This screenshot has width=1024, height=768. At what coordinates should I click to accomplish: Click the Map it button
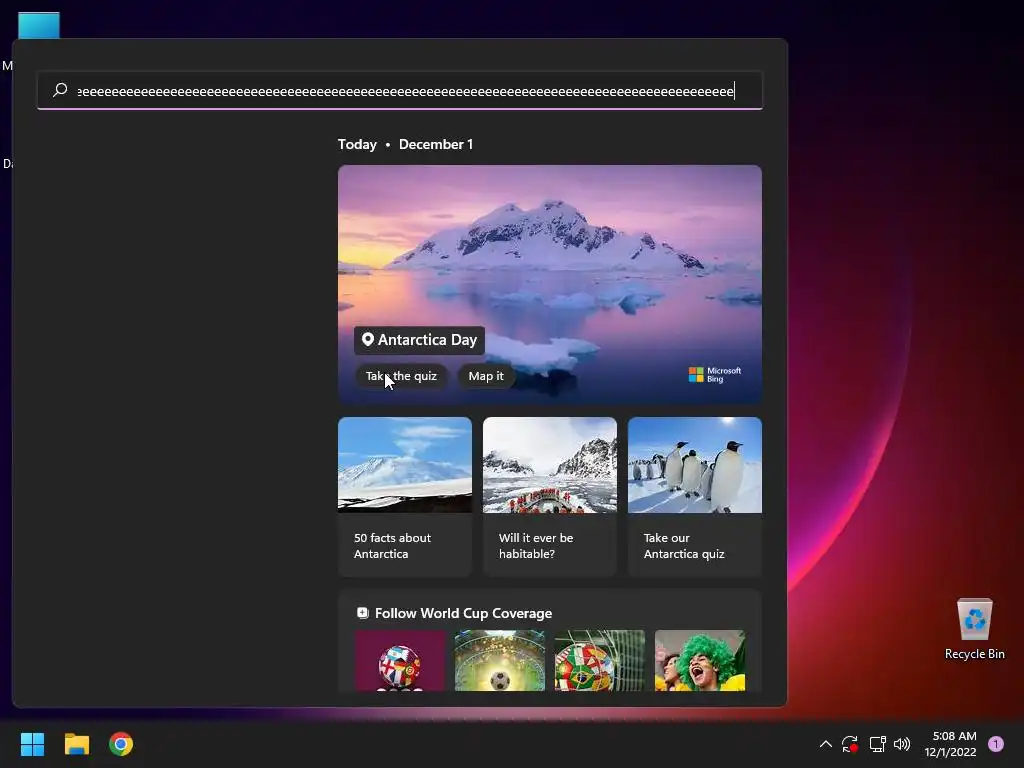(486, 376)
